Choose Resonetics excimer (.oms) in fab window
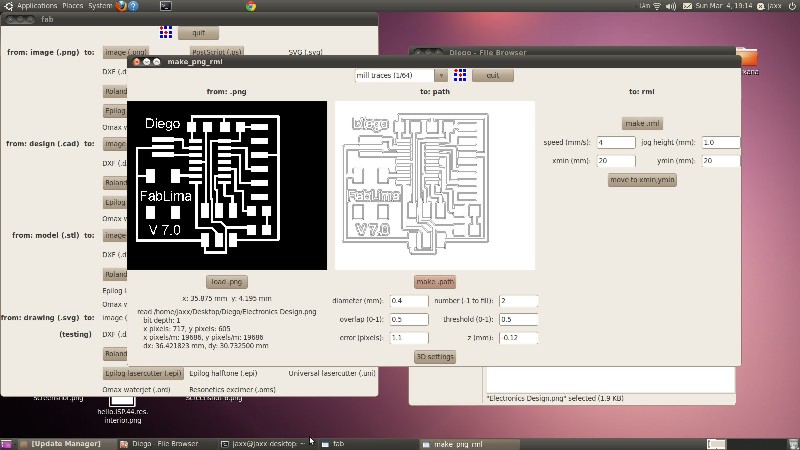This screenshot has width=800, height=450. pyautogui.click(x=232, y=389)
